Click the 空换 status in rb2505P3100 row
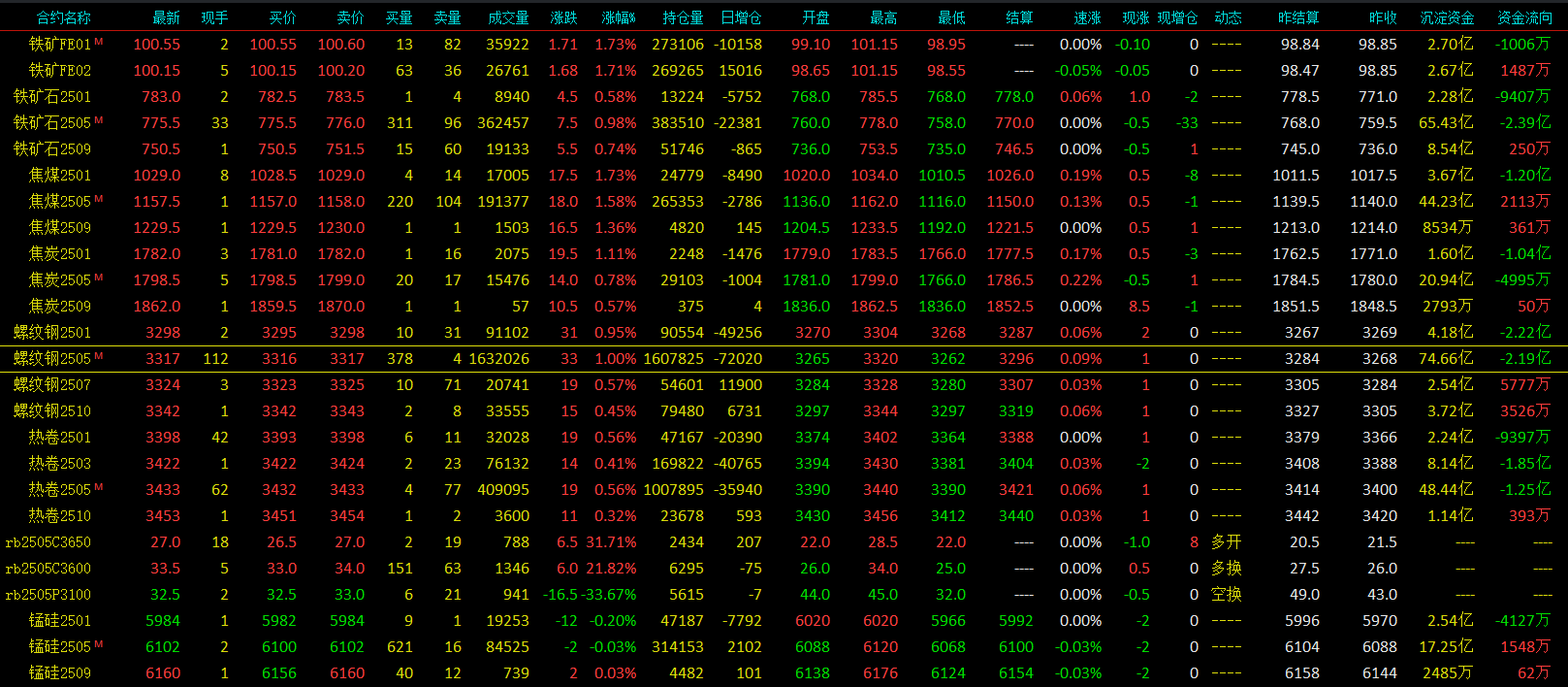Image resolution: width=1568 pixels, height=687 pixels. (x=1227, y=595)
